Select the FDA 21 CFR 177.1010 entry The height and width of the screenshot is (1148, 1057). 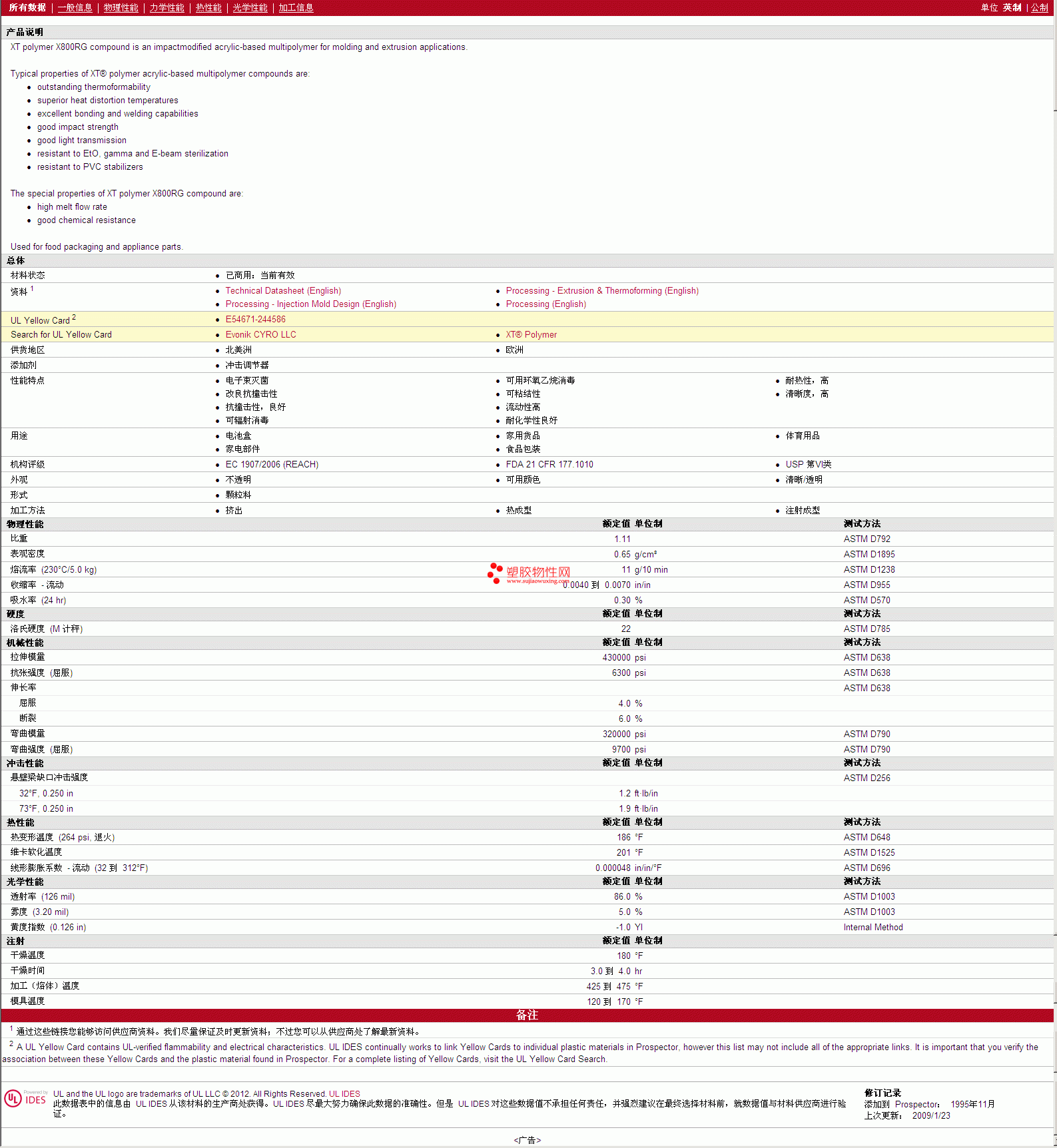(549, 465)
